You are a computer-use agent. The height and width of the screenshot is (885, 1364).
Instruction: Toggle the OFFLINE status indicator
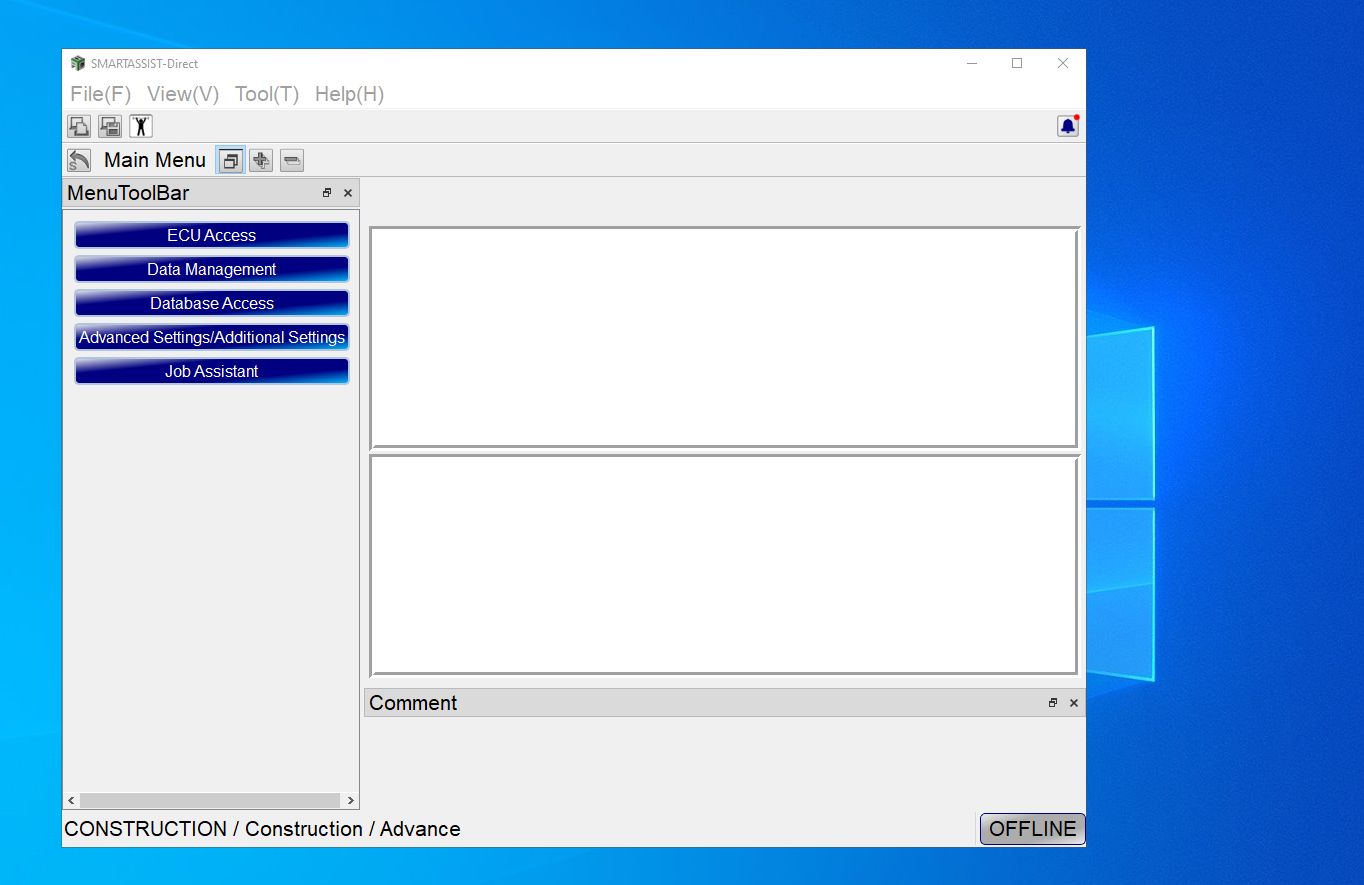(x=1032, y=828)
